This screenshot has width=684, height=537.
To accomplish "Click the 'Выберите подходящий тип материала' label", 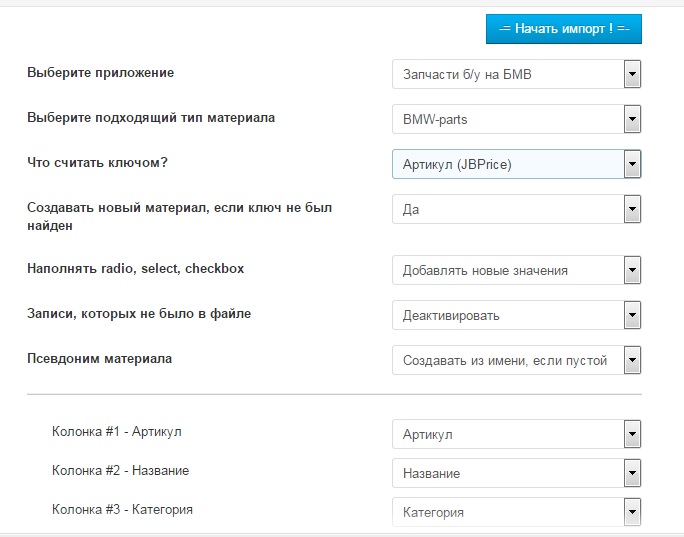I will point(151,118).
